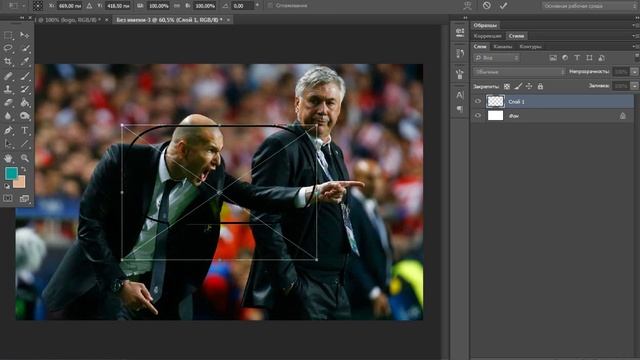Edit the width percentage field
Viewport: 640px width, 360px height.
[158, 6]
